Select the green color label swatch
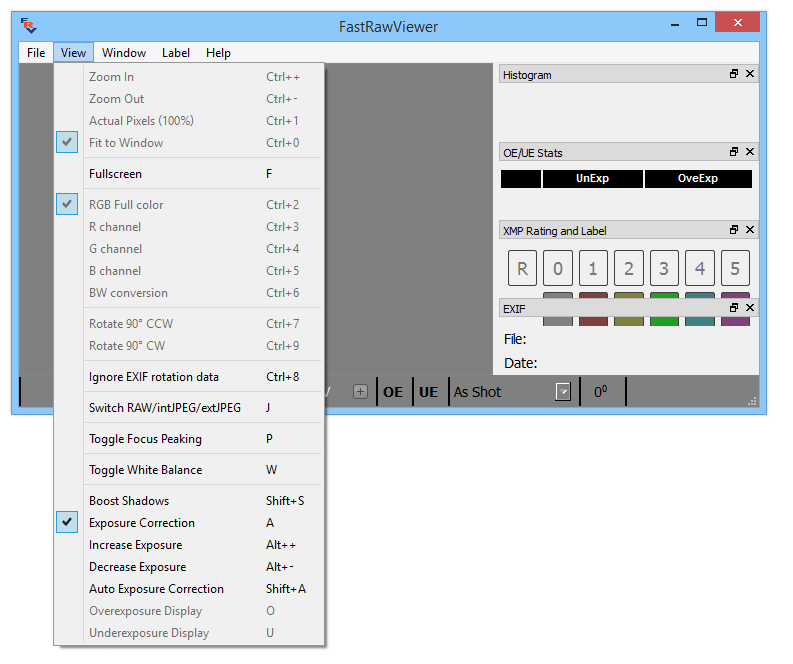 (x=664, y=321)
